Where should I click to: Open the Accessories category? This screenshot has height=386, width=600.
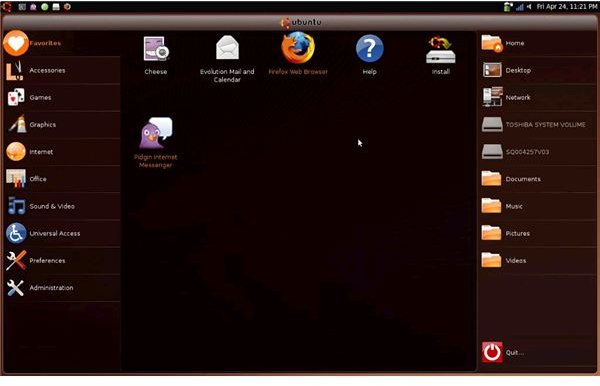(x=62, y=70)
